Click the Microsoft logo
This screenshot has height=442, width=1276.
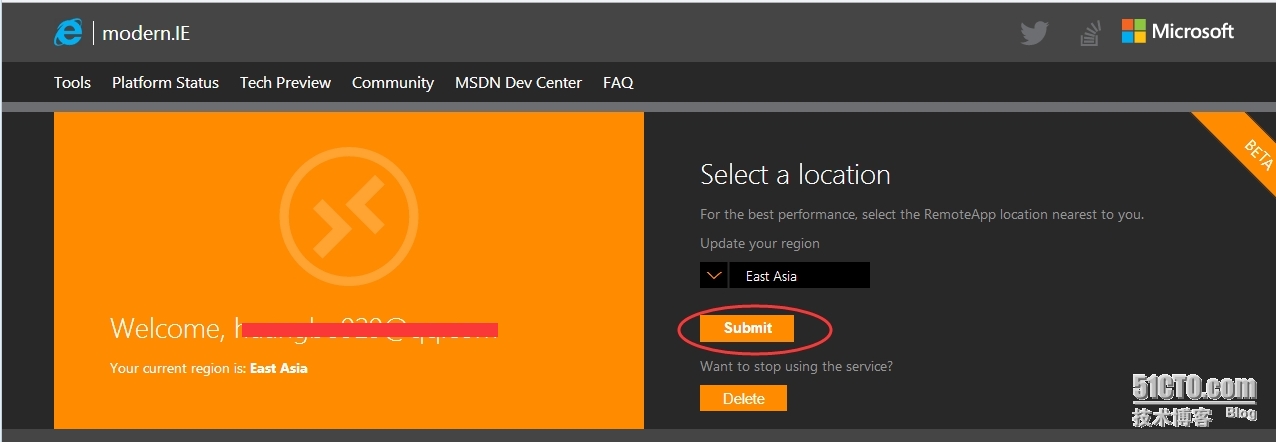[1177, 32]
